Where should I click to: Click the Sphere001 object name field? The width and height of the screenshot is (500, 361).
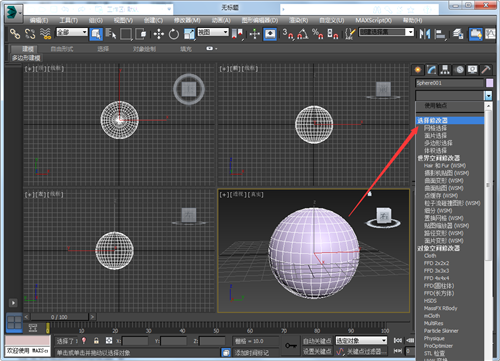[x=449, y=83]
